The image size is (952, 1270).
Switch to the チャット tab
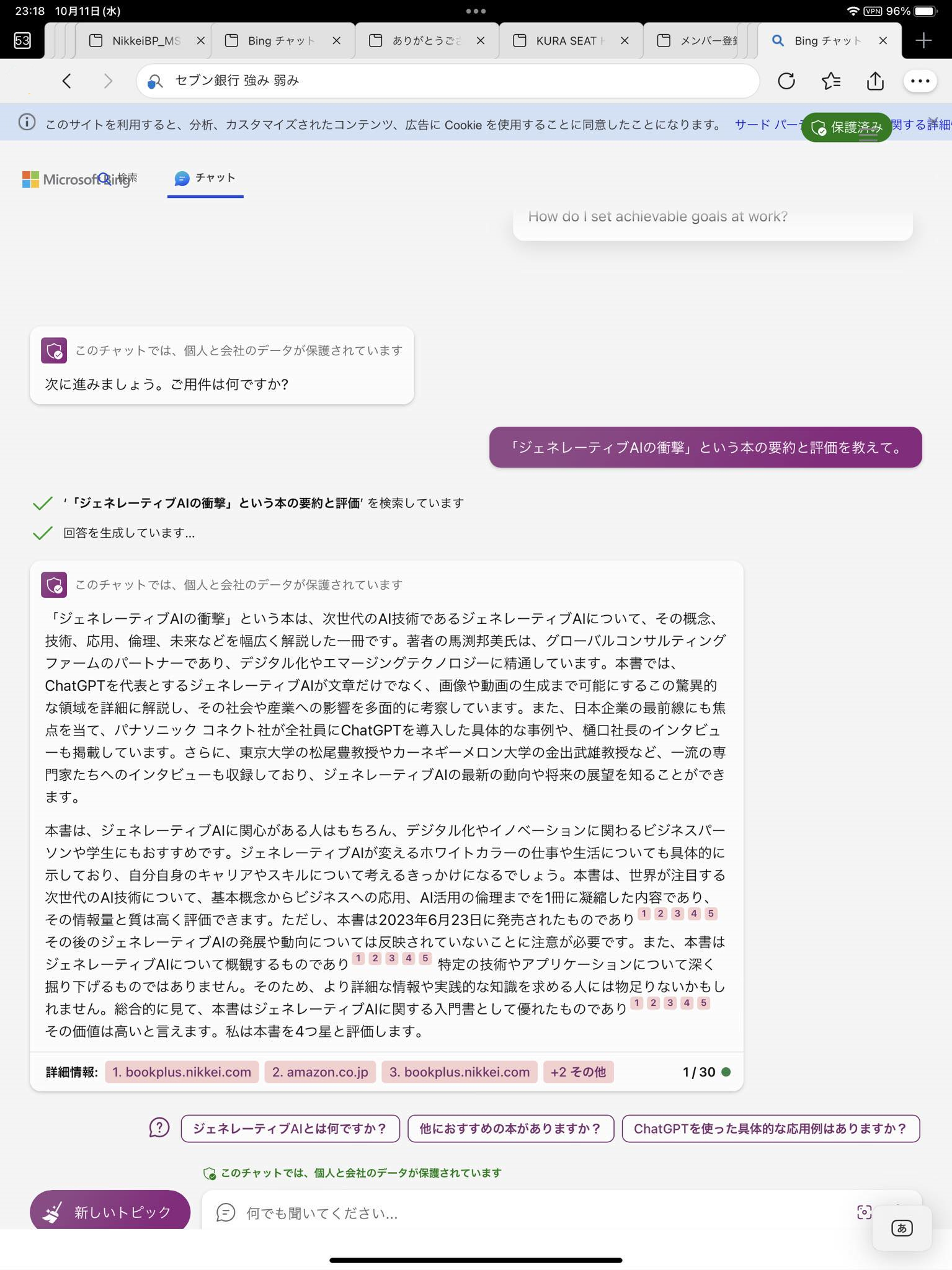point(205,178)
